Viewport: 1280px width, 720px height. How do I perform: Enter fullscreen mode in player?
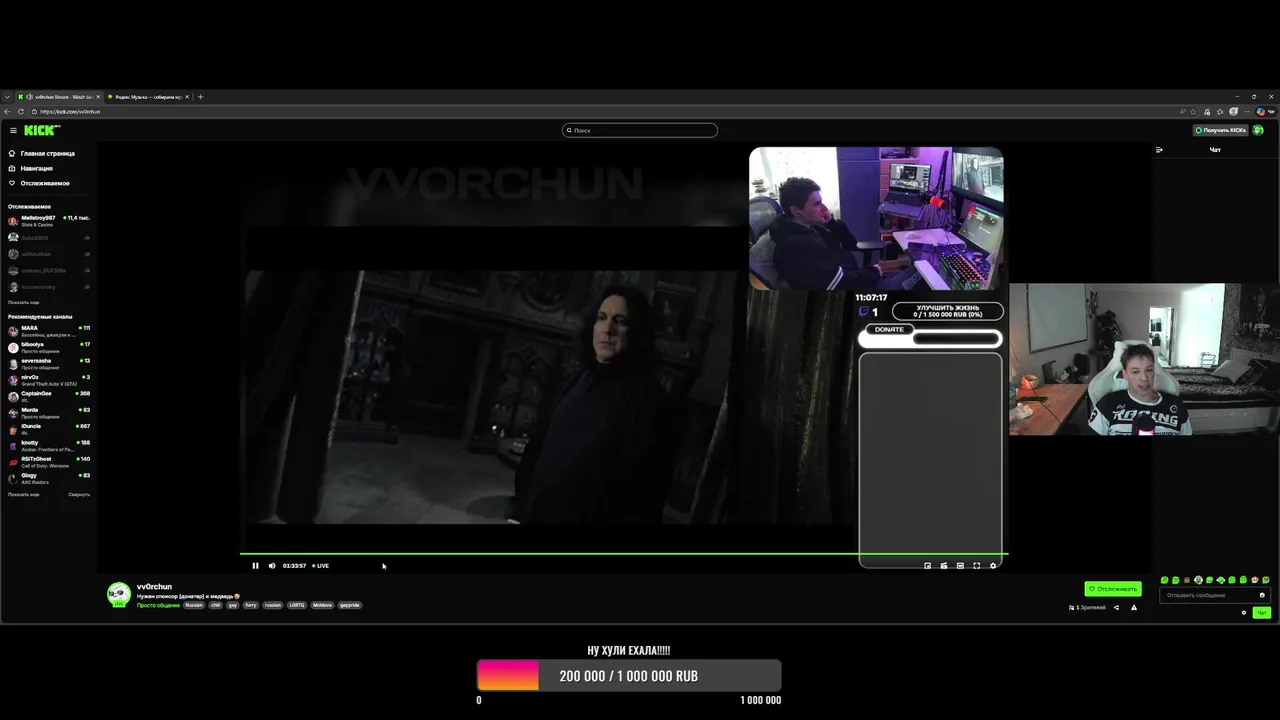(977, 566)
